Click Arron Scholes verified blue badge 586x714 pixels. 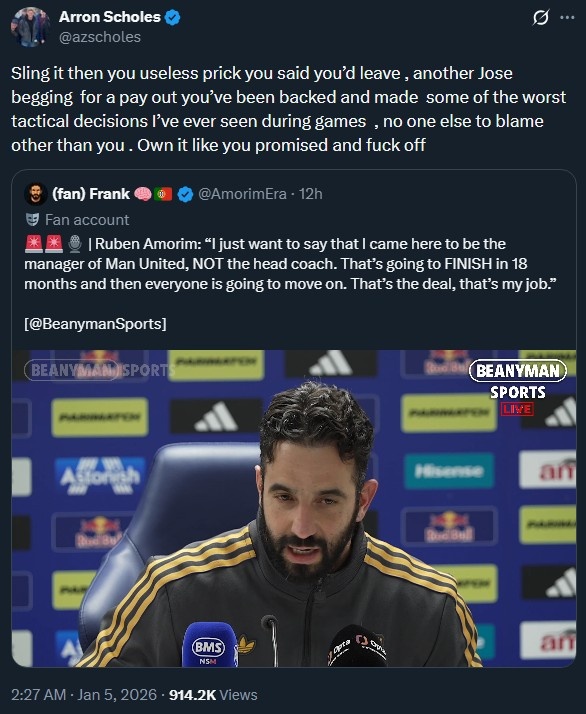pos(173,17)
